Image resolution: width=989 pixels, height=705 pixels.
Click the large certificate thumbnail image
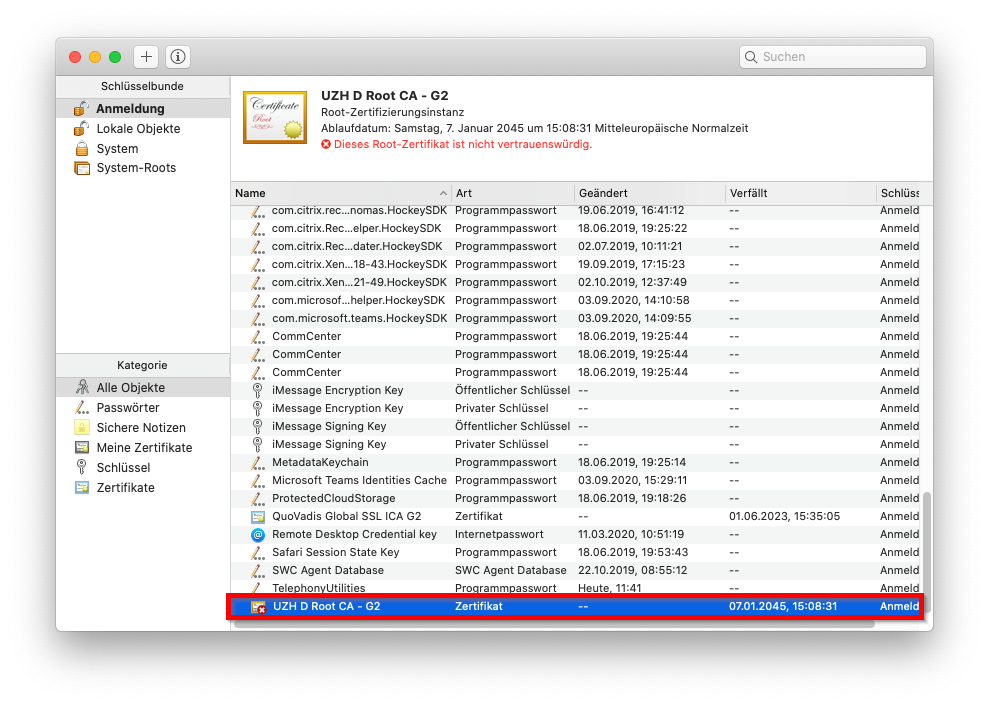[x=275, y=117]
